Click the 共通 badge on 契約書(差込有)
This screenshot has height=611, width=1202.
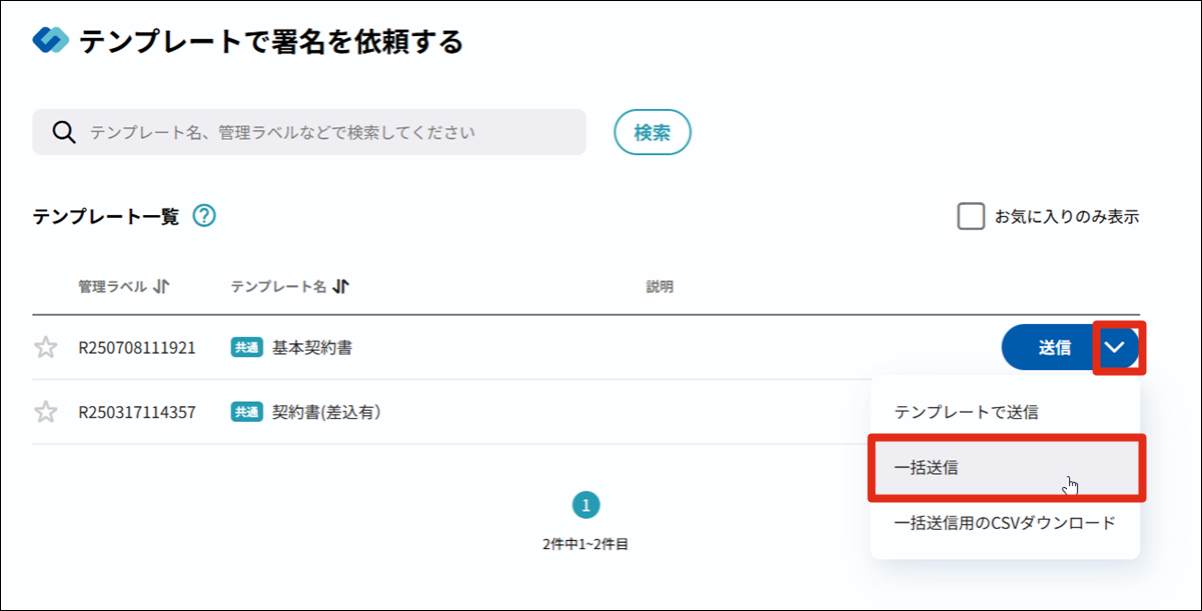pyautogui.click(x=247, y=412)
